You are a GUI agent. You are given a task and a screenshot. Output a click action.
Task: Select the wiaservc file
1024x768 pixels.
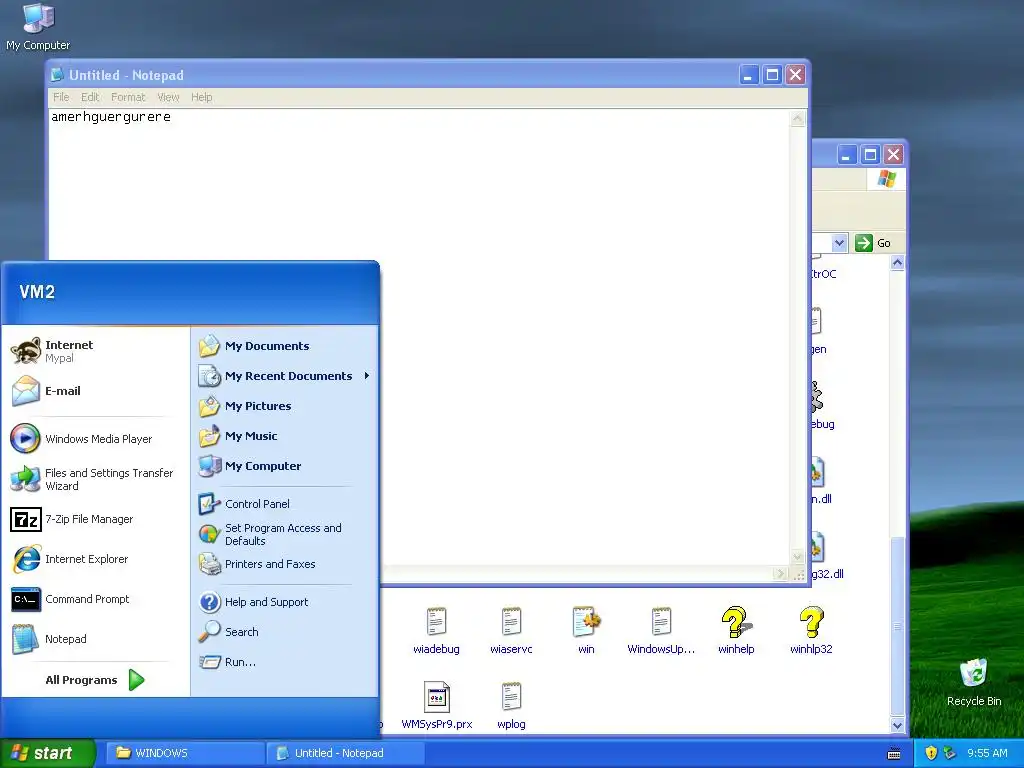[x=511, y=631]
